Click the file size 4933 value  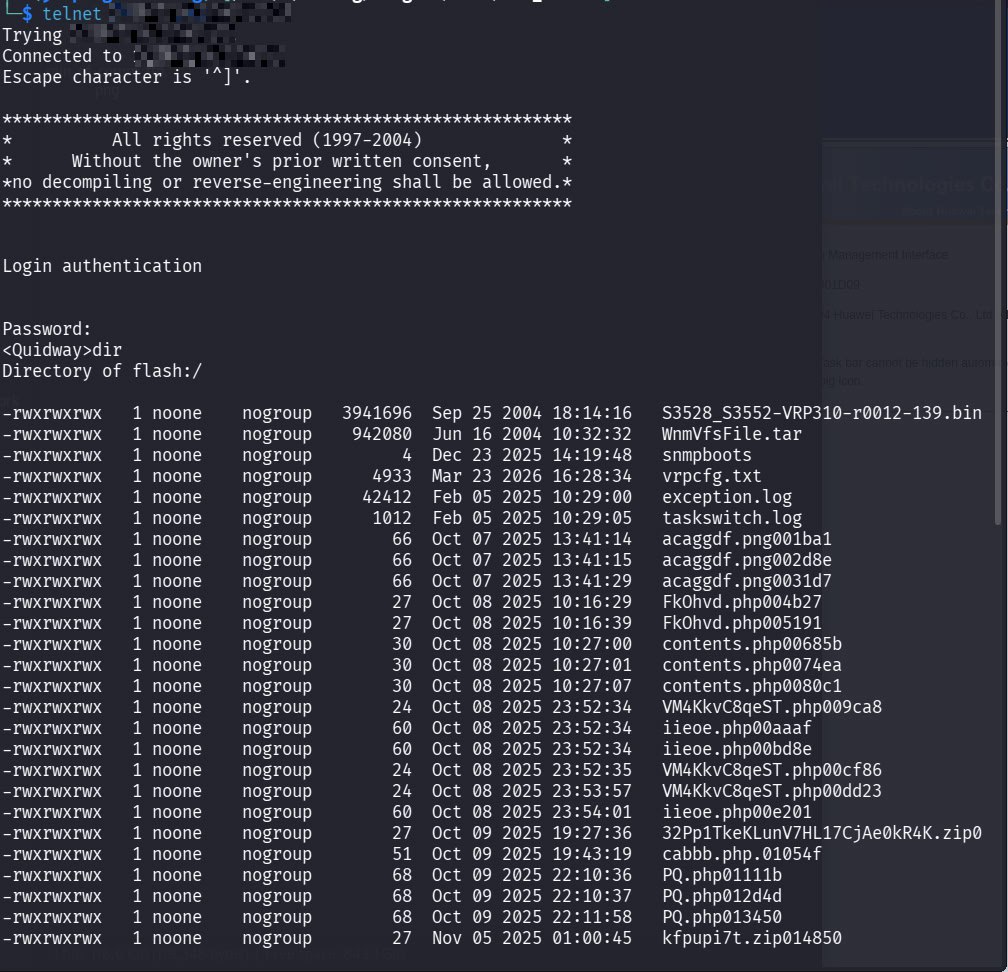pyautogui.click(x=392, y=476)
